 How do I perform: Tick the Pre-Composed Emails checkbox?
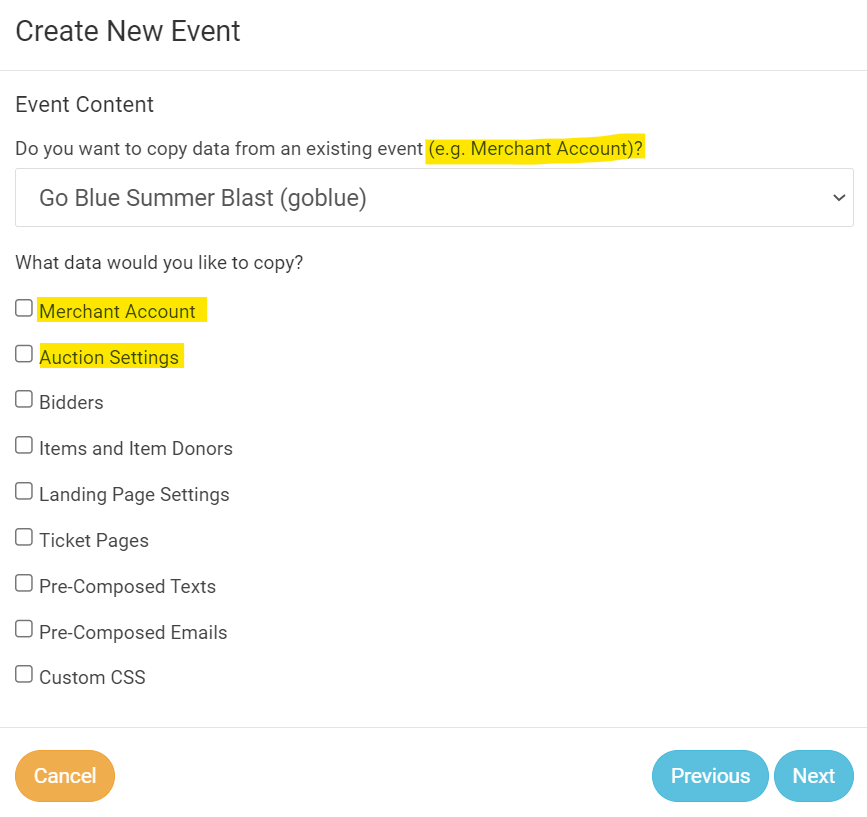[24, 630]
